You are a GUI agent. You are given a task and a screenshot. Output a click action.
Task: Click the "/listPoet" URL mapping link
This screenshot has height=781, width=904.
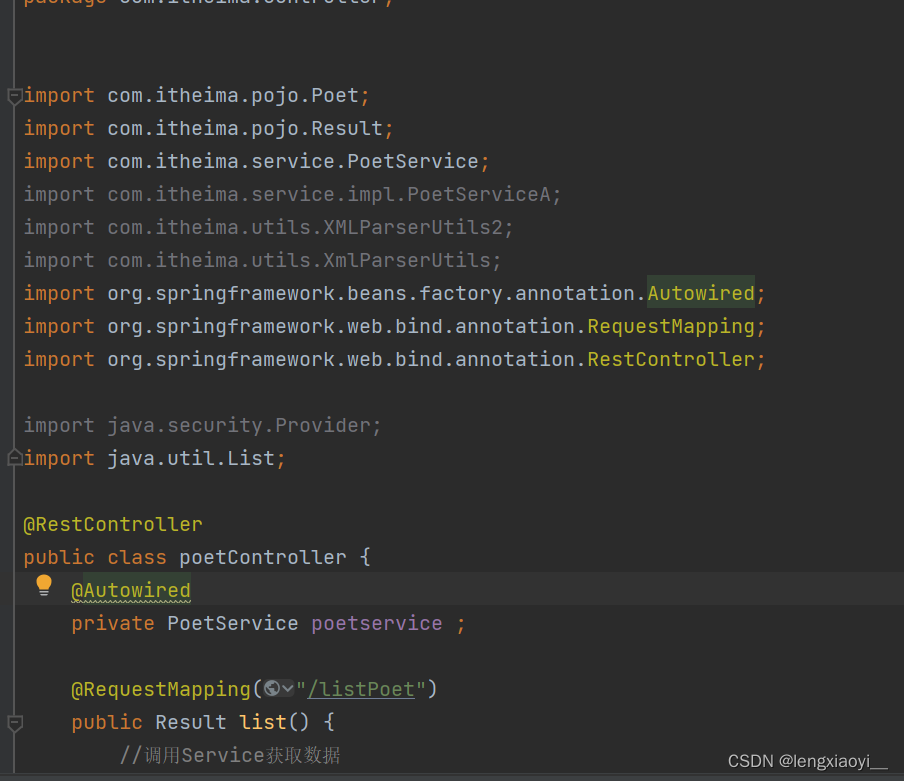click(x=361, y=689)
